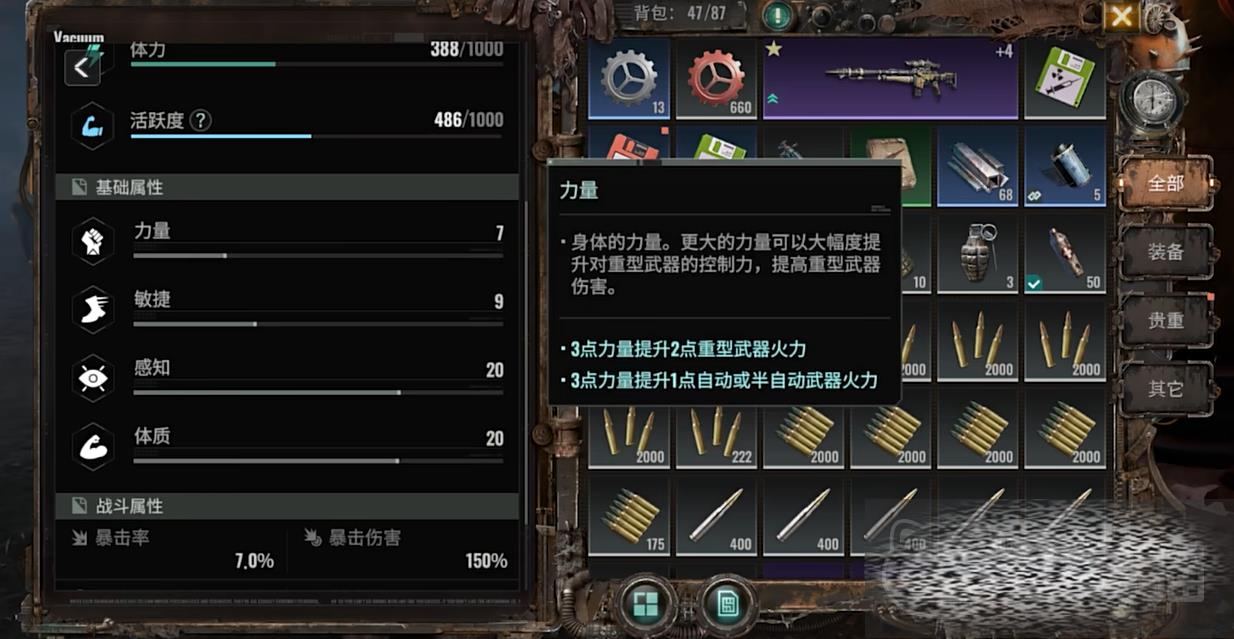Click the back arrow in character panel
The height and width of the screenshot is (639, 1234).
click(82, 67)
